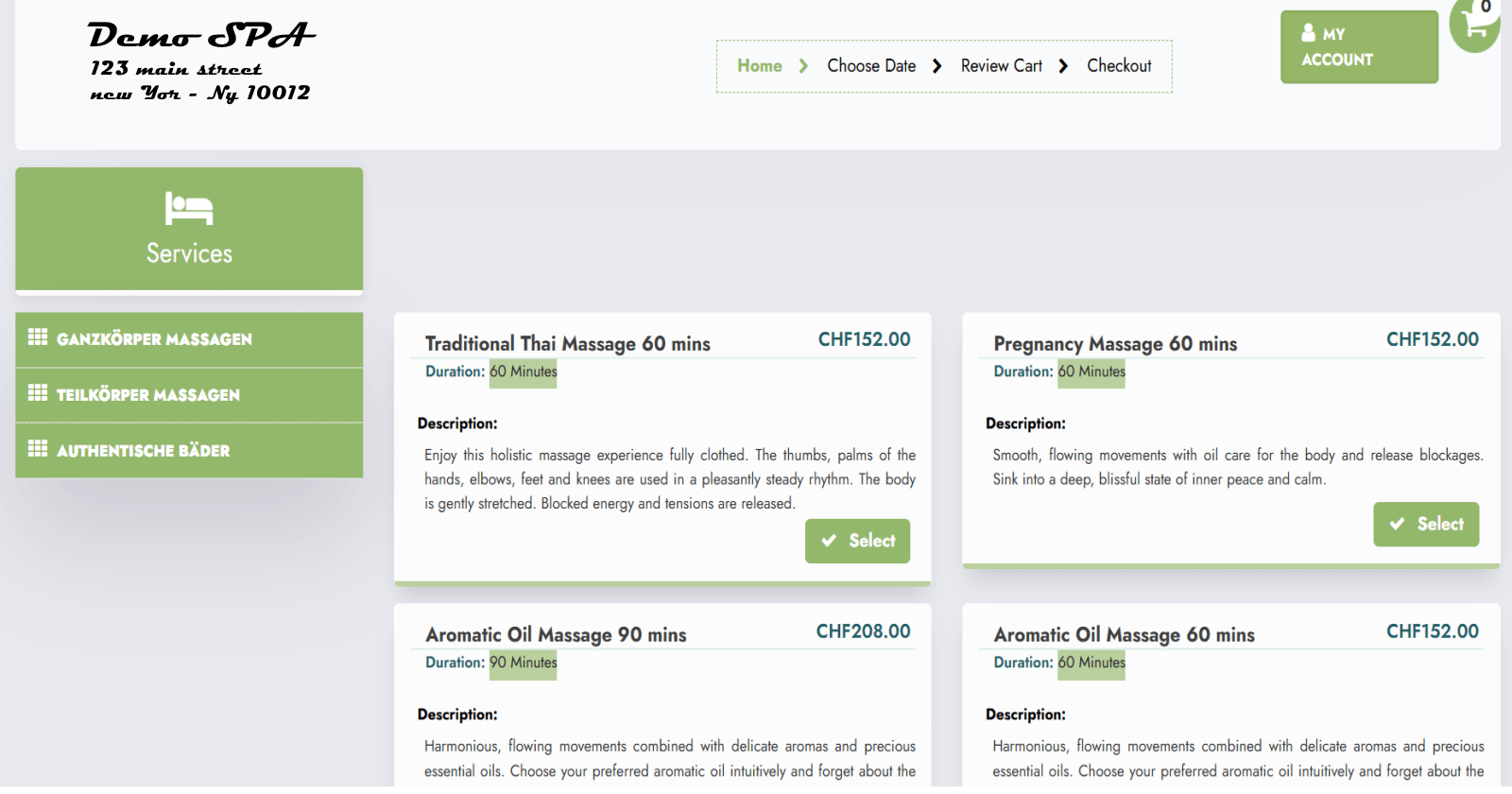Click chevron arrow after Choose Date
Viewport: 1512px width, 794px height.
pos(936,66)
